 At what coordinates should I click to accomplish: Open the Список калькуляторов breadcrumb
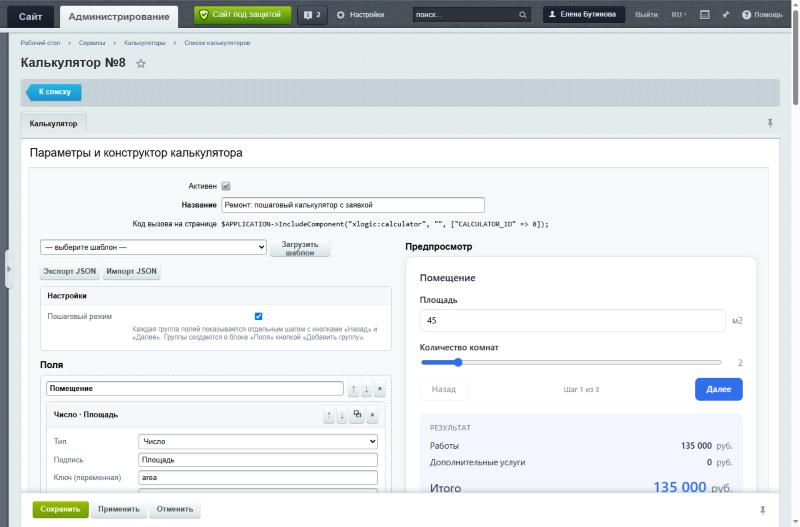(x=217, y=43)
